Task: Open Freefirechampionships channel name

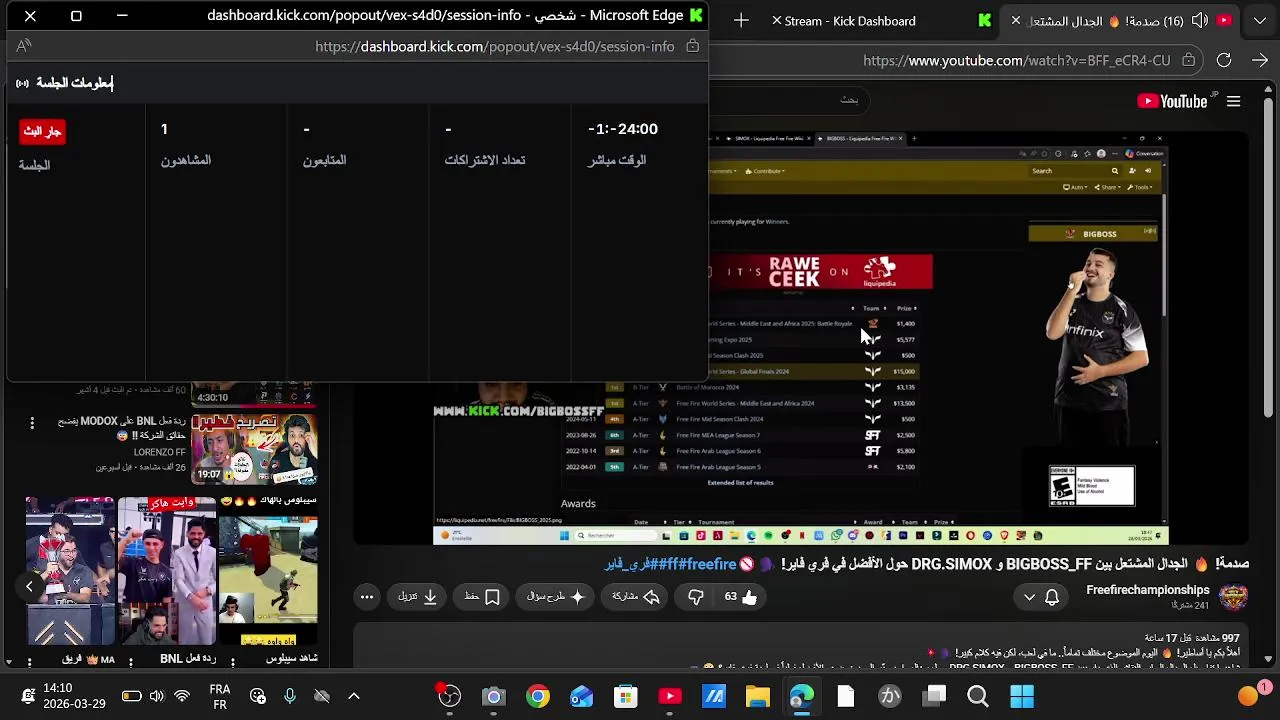Action: click(x=1148, y=590)
